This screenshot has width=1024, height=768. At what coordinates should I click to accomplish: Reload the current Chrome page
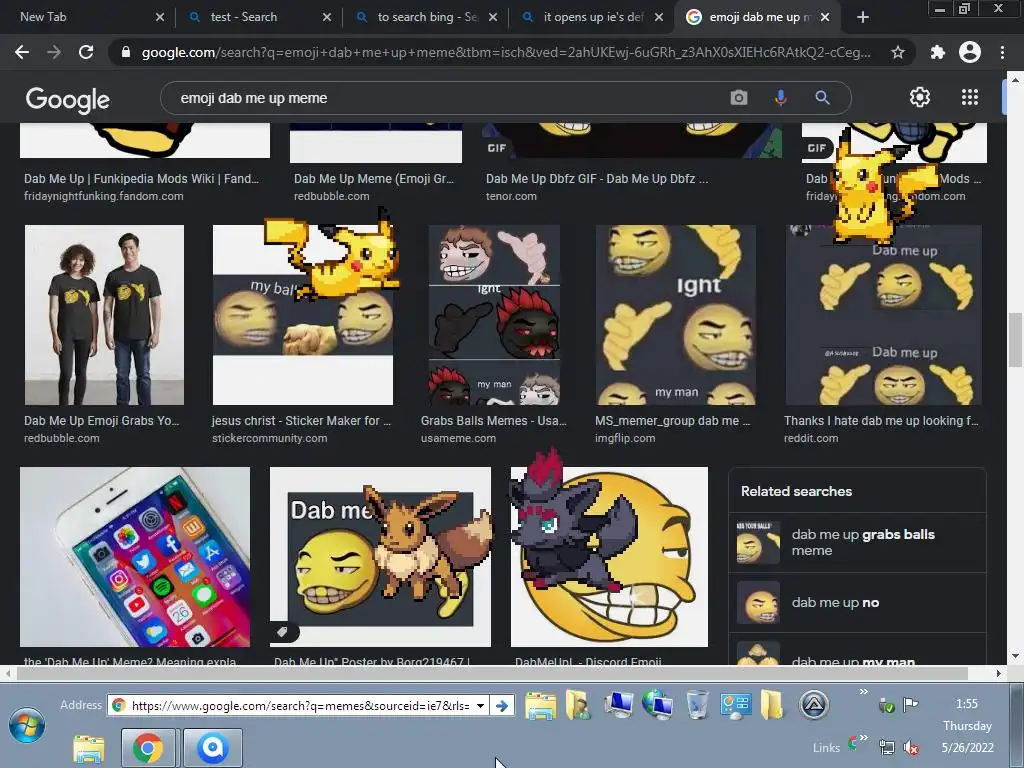[x=86, y=52]
